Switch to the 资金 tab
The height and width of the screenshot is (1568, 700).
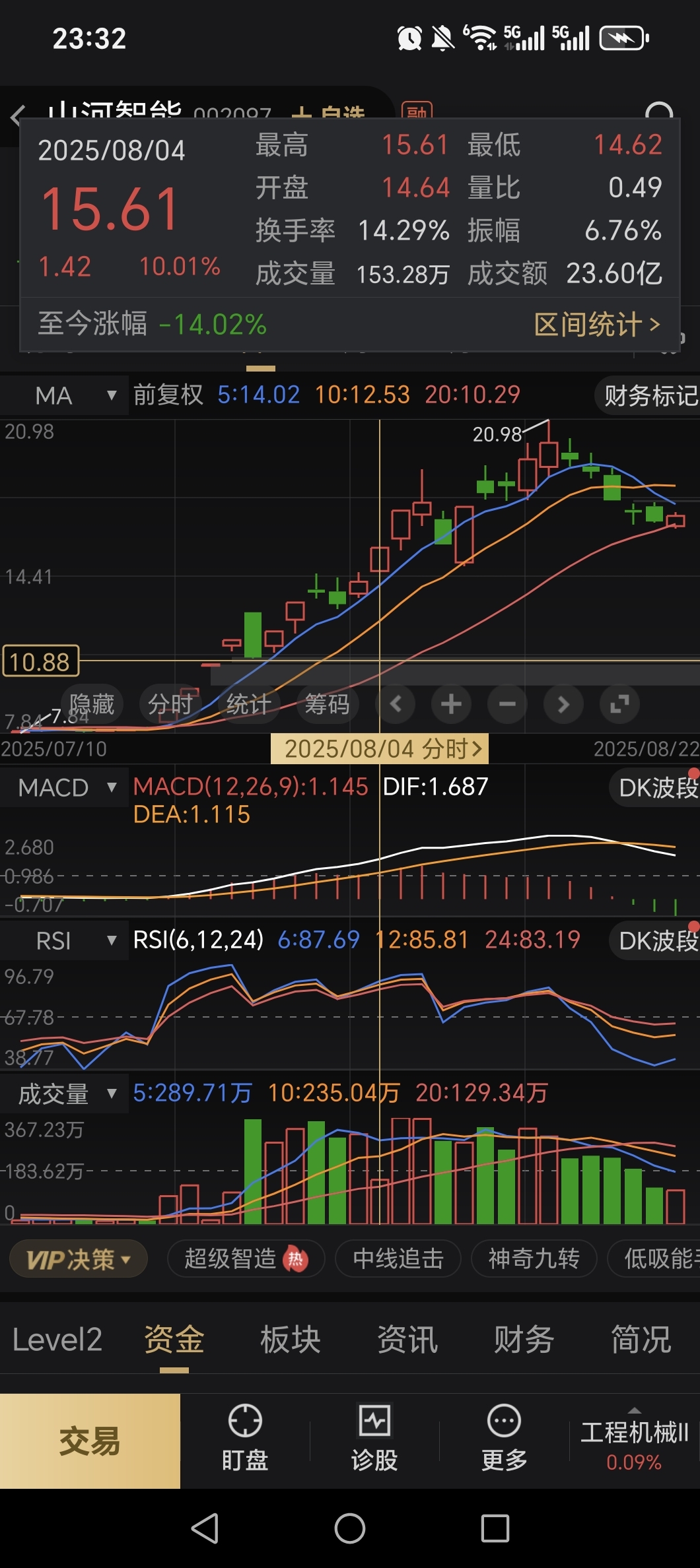(174, 1340)
